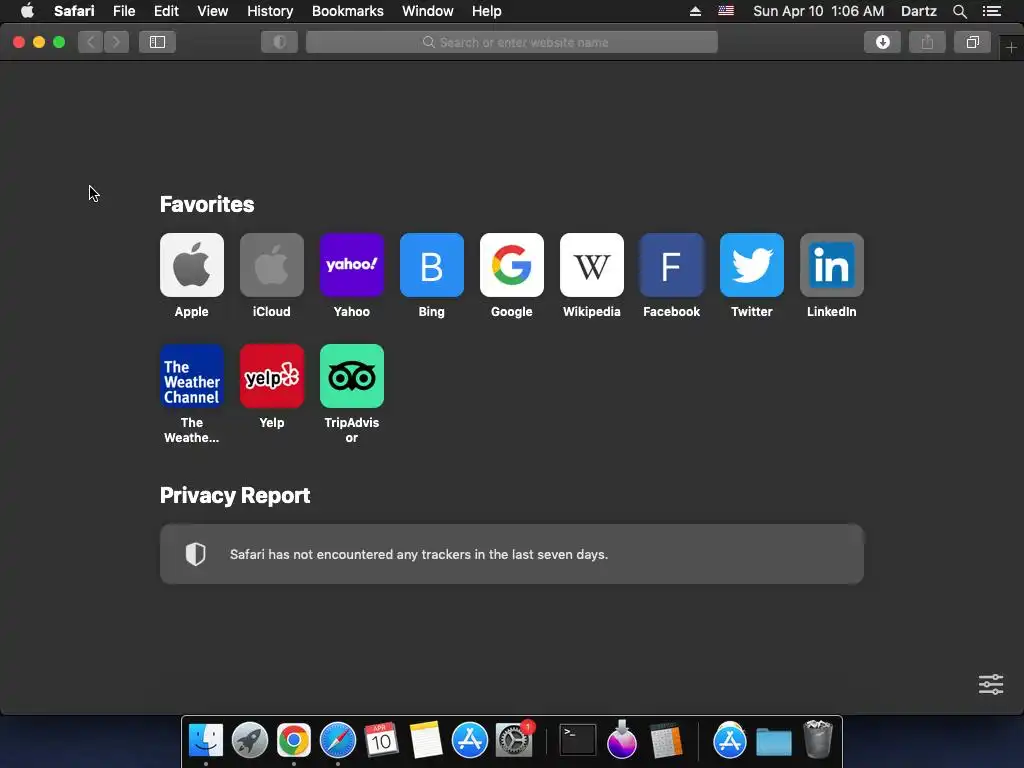Image resolution: width=1024 pixels, height=768 pixels.
Task: Open the Apple favorite tile
Action: click(x=191, y=264)
